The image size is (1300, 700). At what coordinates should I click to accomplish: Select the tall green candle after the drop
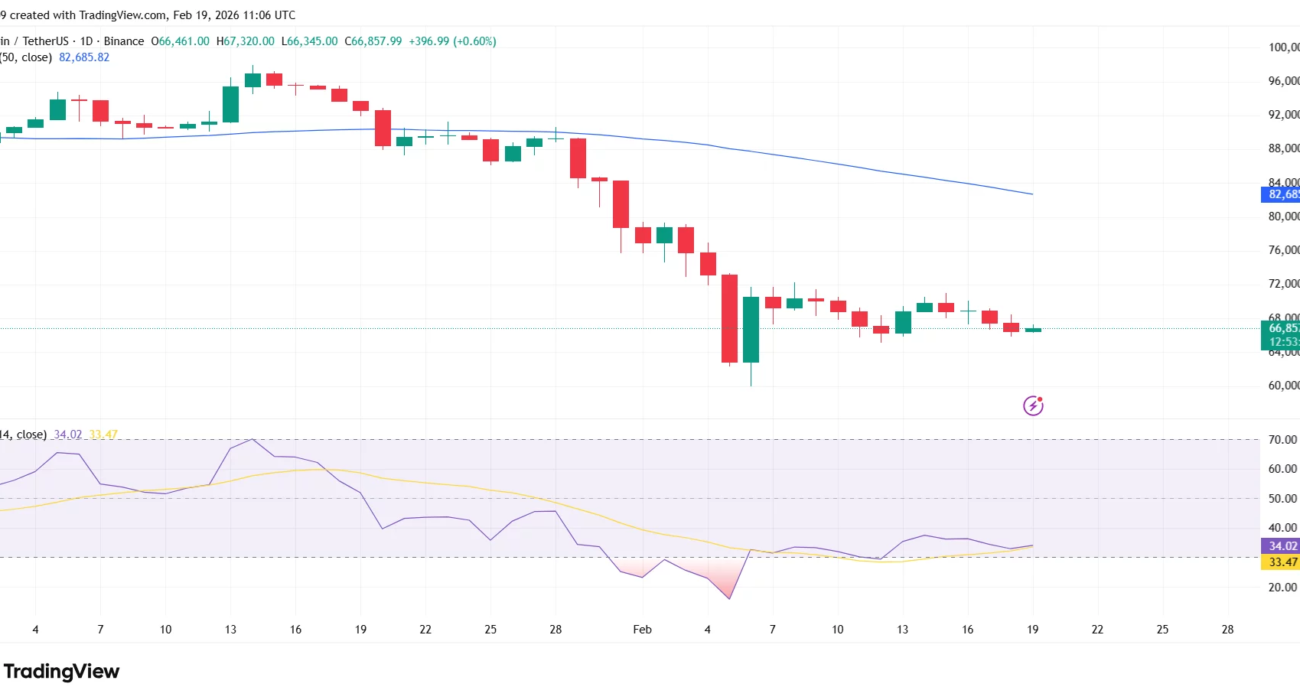751,329
